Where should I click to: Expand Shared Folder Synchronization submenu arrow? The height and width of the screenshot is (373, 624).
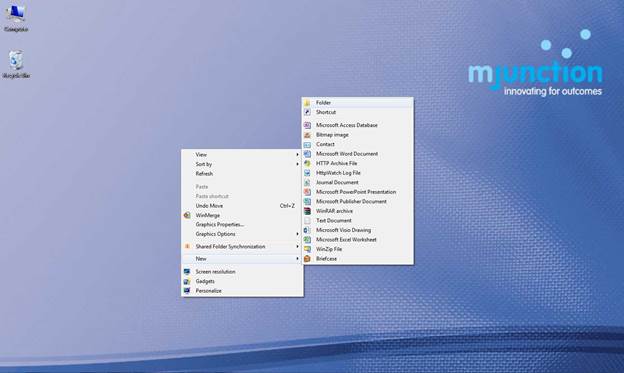click(297, 247)
